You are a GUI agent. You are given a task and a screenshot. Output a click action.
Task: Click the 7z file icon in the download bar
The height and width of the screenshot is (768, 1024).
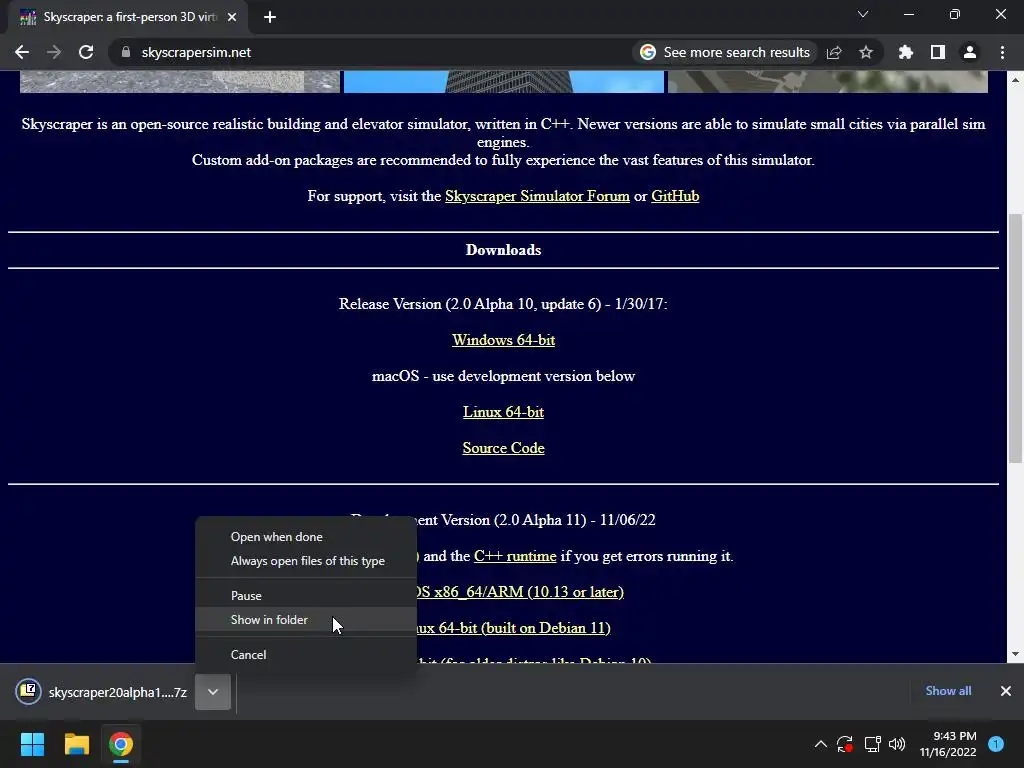[29, 691]
